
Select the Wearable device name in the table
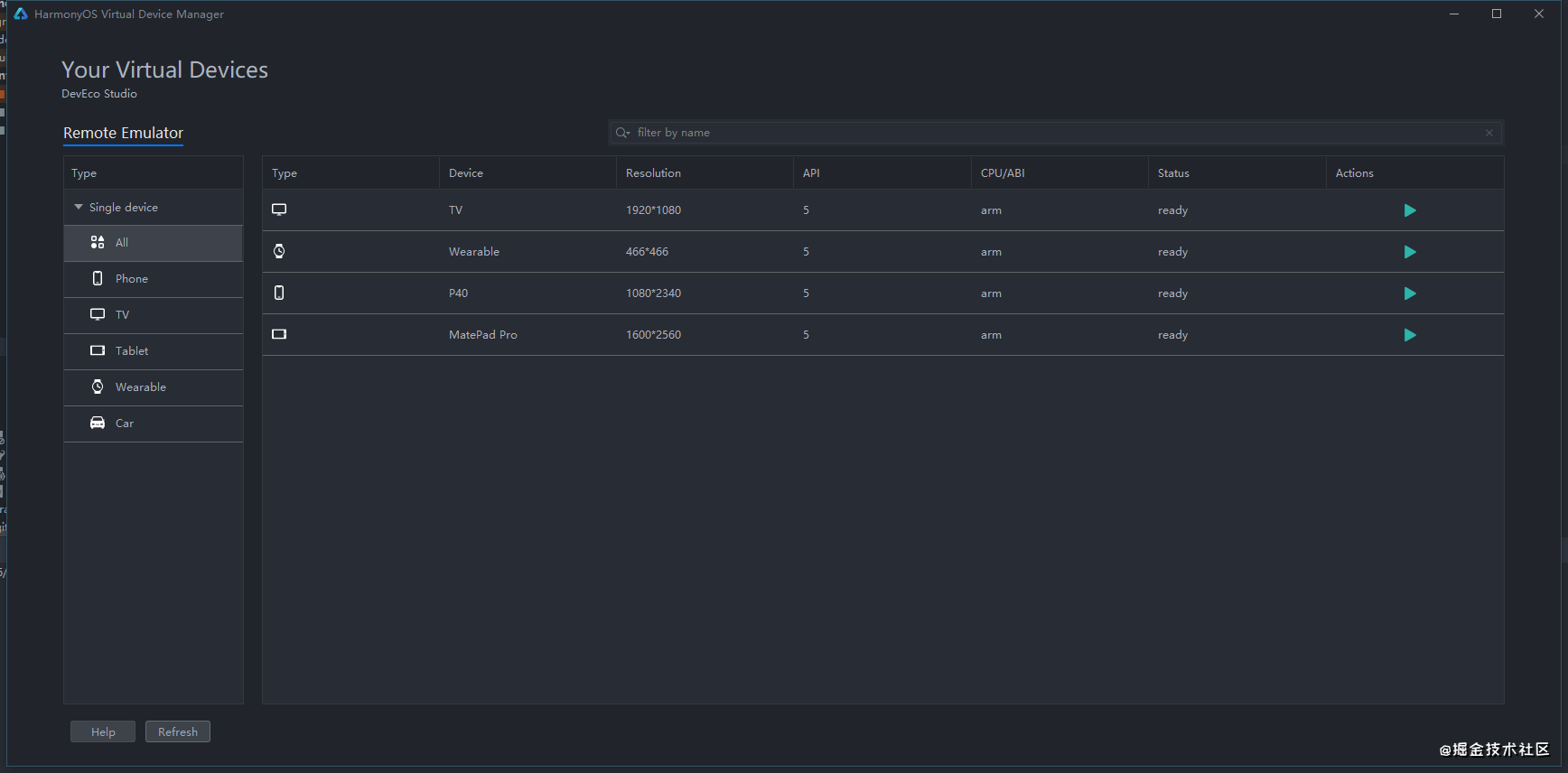tap(474, 252)
